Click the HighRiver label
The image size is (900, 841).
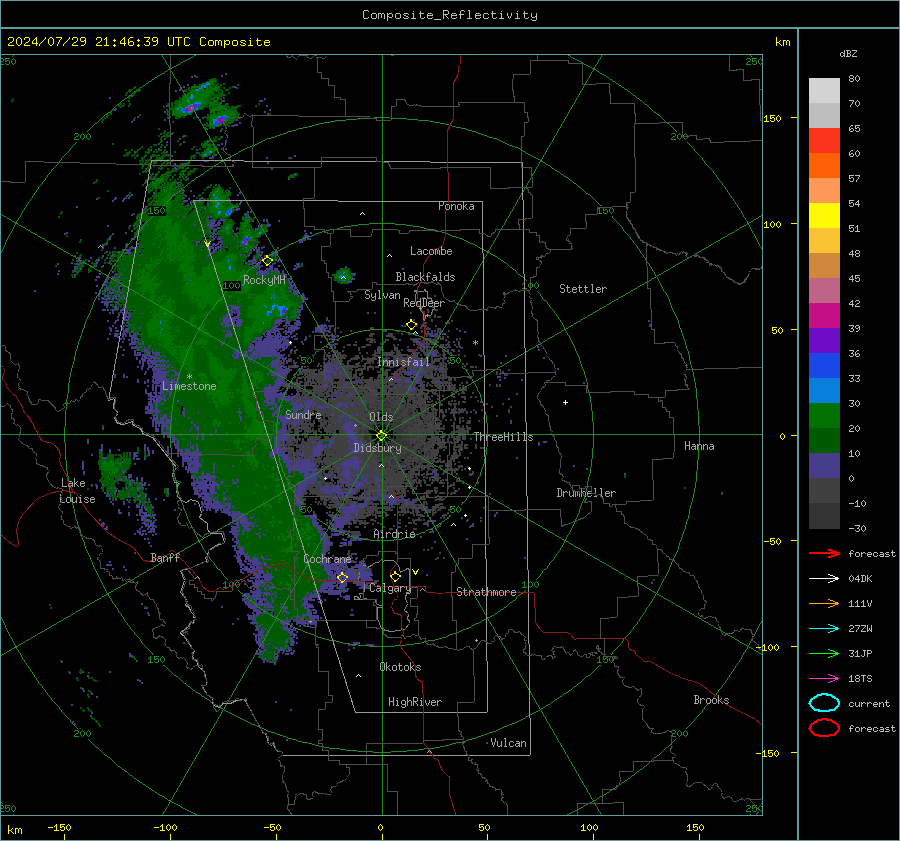415,702
